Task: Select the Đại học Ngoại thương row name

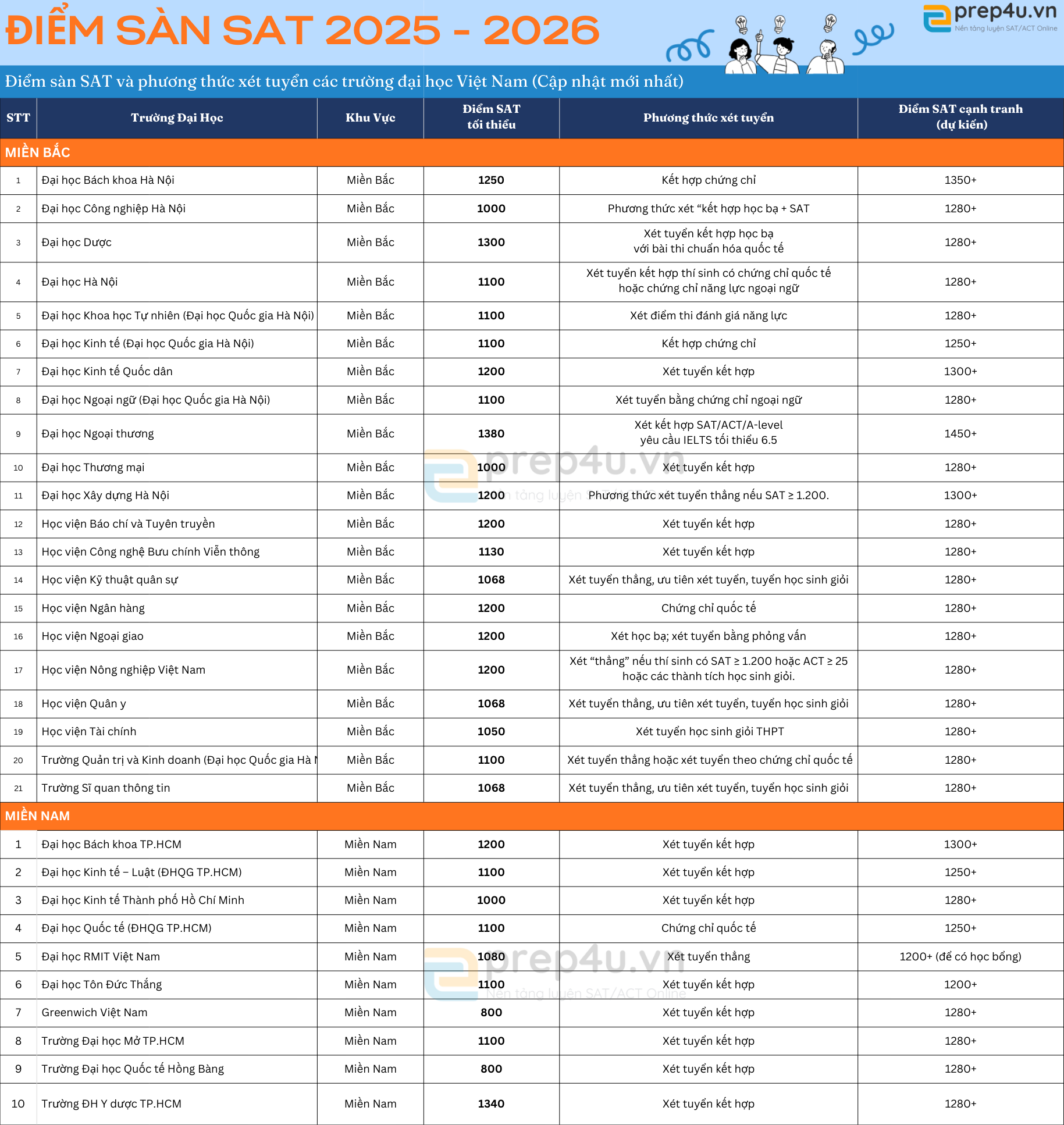Action: (98, 434)
